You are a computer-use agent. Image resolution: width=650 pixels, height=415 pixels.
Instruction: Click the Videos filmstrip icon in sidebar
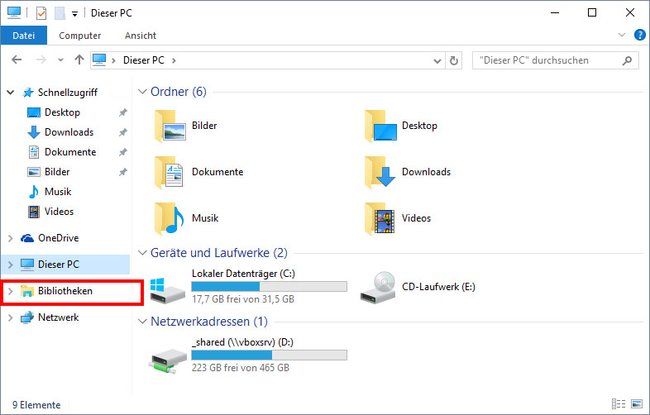click(34, 212)
